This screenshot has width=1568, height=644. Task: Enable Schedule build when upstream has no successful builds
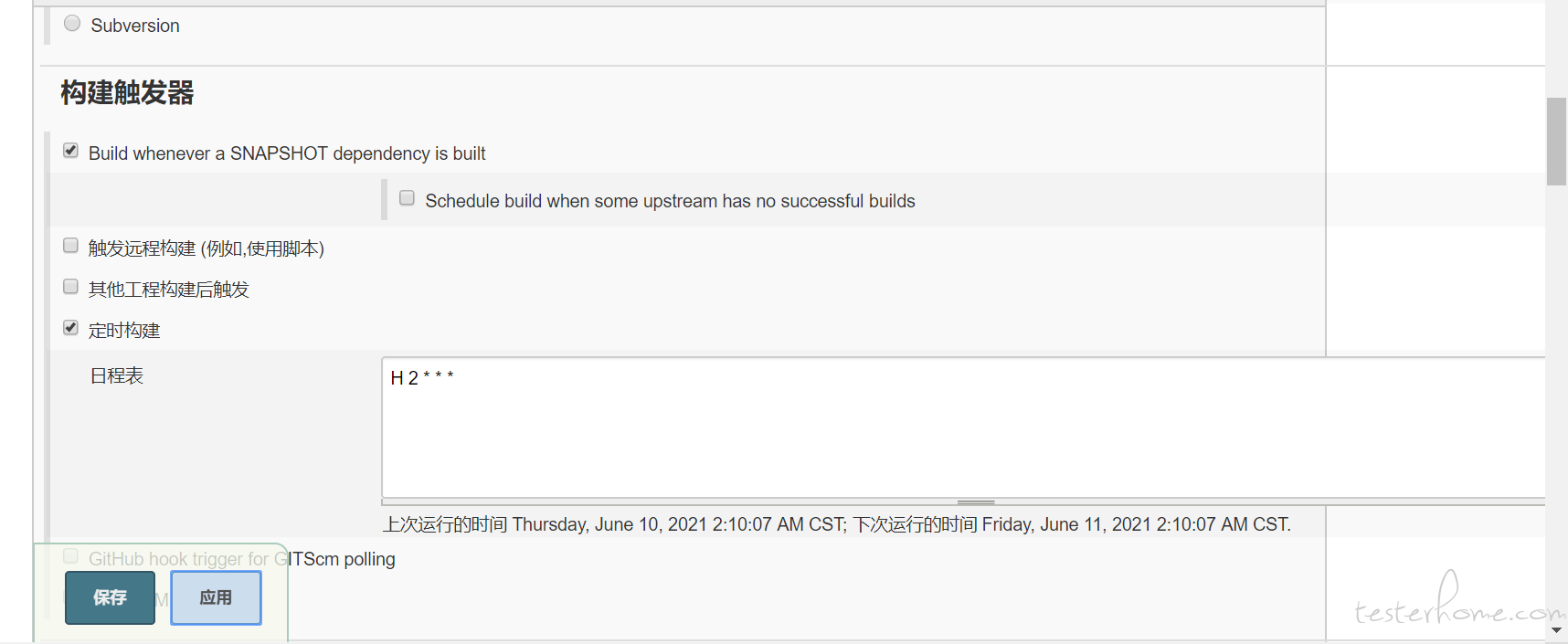tap(407, 198)
